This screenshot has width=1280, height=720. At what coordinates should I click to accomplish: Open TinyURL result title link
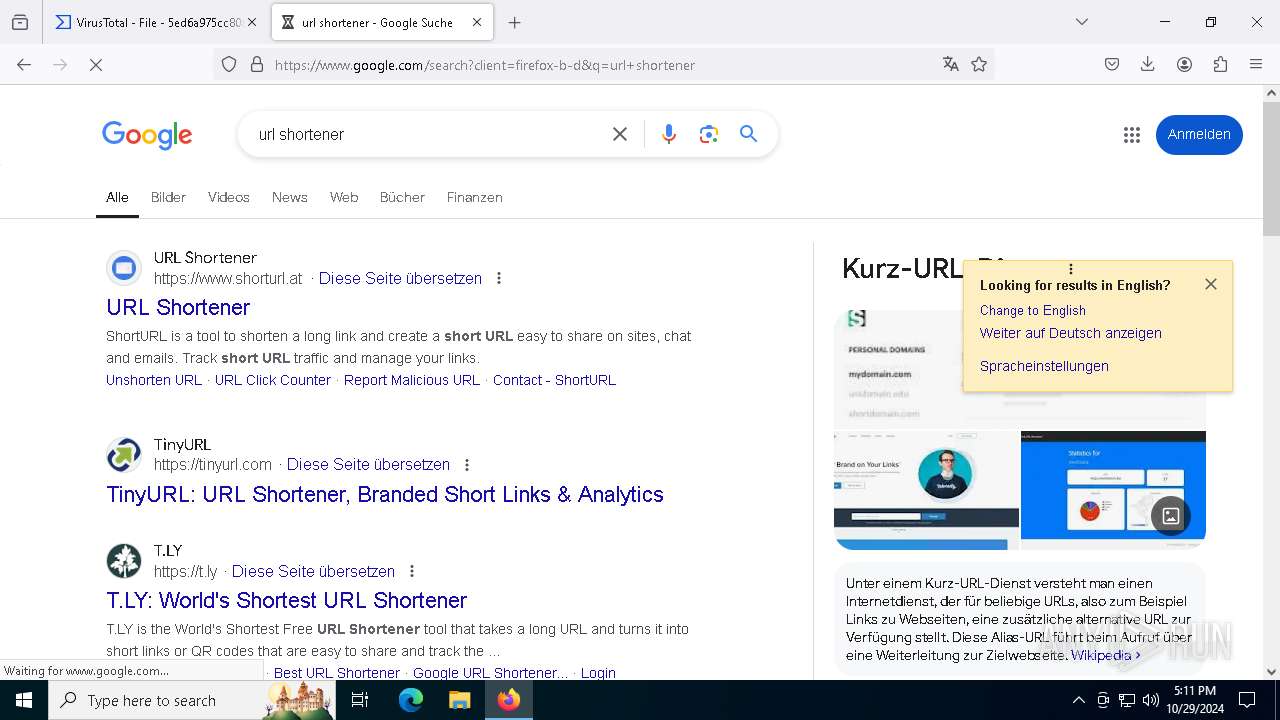385,494
